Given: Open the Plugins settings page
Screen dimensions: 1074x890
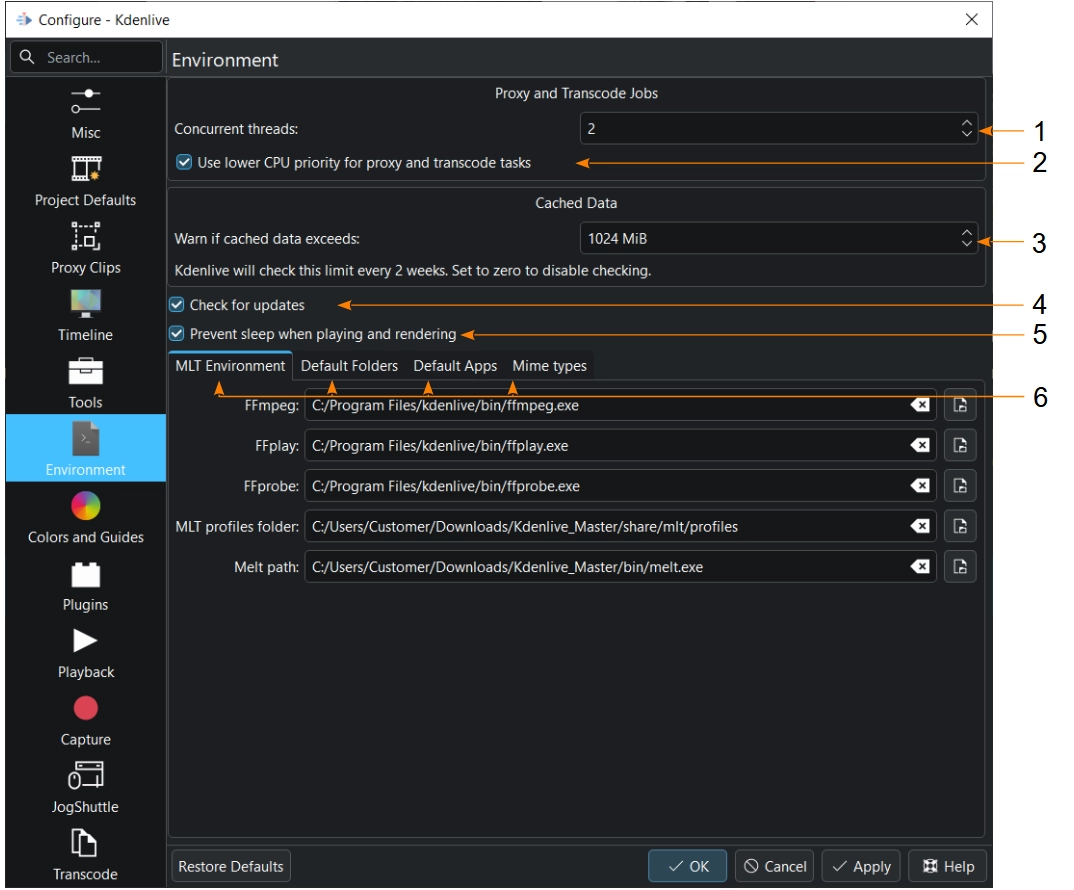Looking at the screenshot, I should [x=85, y=584].
